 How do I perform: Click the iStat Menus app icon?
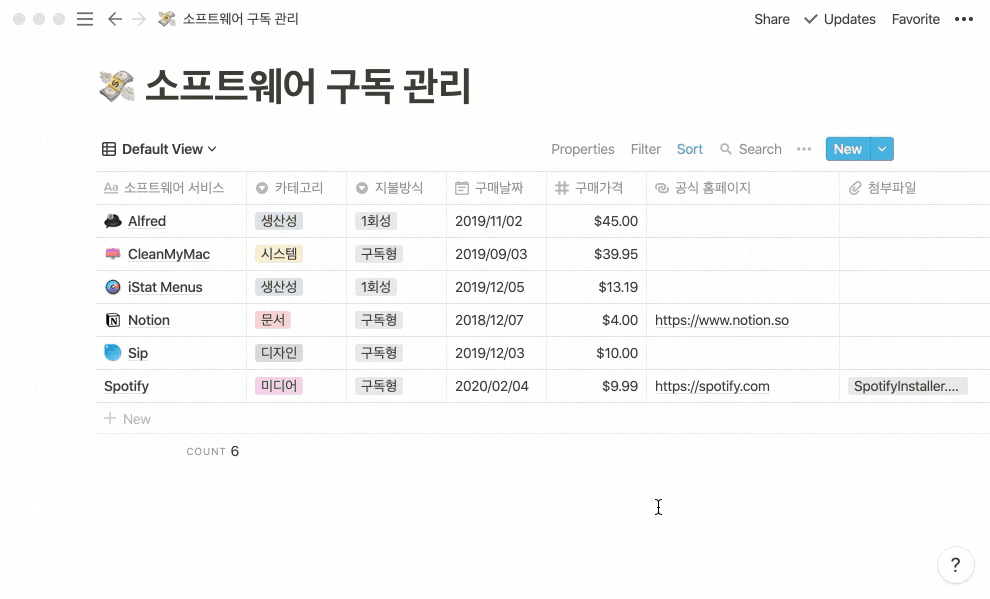coord(112,287)
